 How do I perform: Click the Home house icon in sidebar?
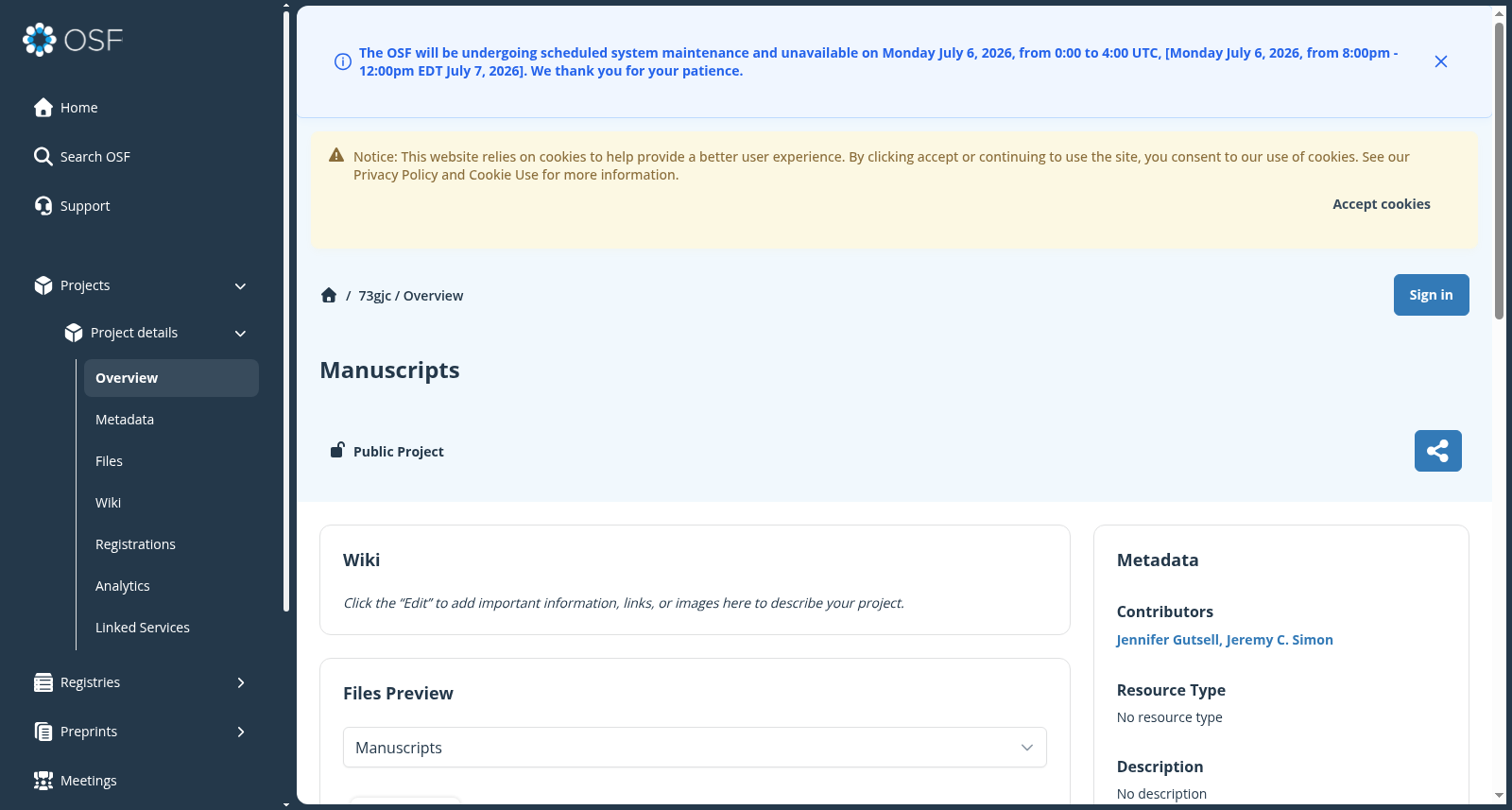pos(43,108)
